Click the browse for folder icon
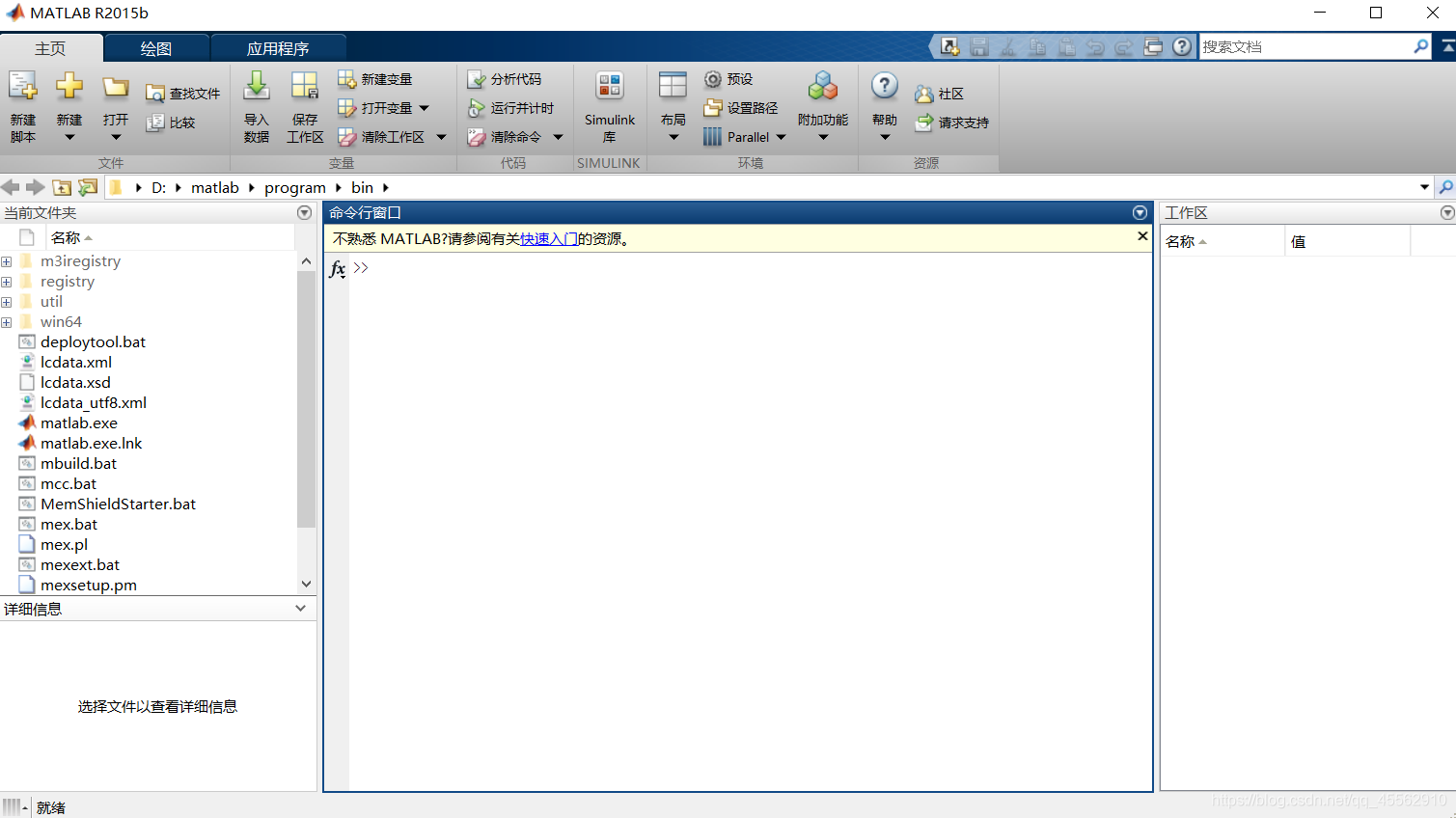 coord(88,187)
